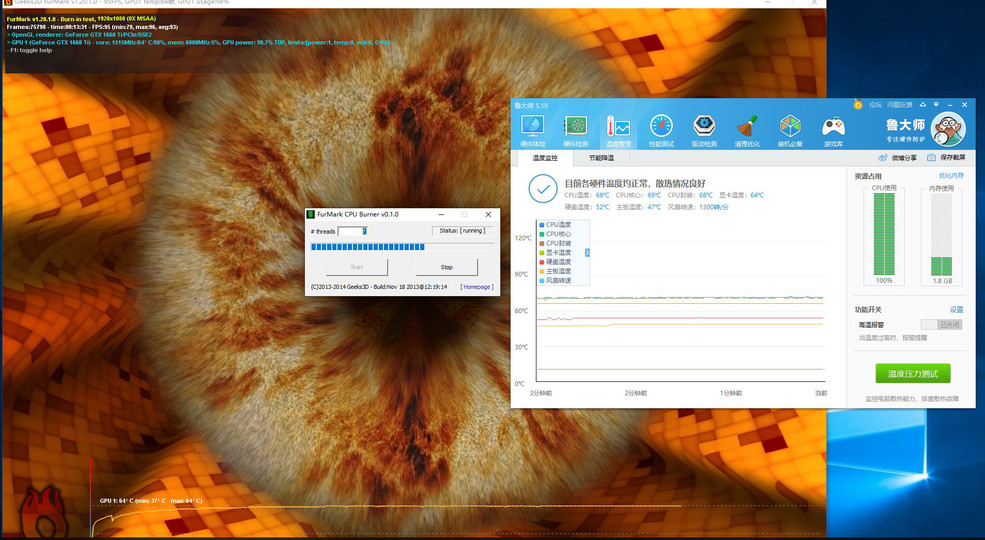Toggle the 高温报警 high temperature alarm switch
Image resolution: width=985 pixels, height=540 pixels.
pyautogui.click(x=940, y=324)
